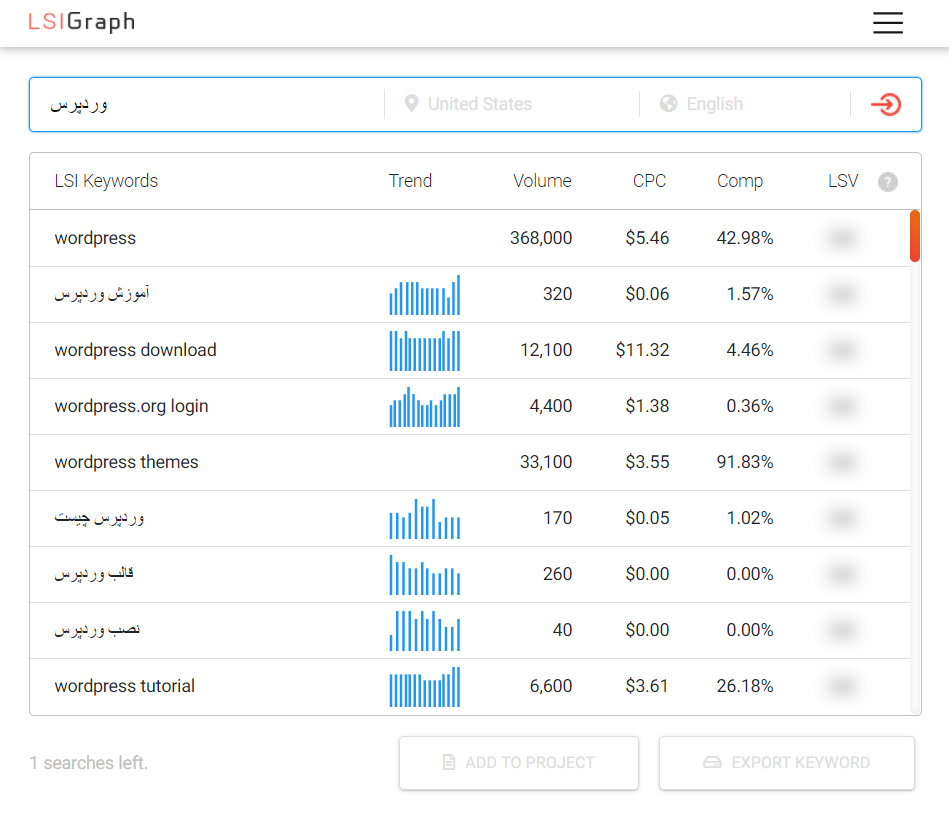Submit search with red arrow icon
This screenshot has width=949, height=822.
click(x=886, y=104)
